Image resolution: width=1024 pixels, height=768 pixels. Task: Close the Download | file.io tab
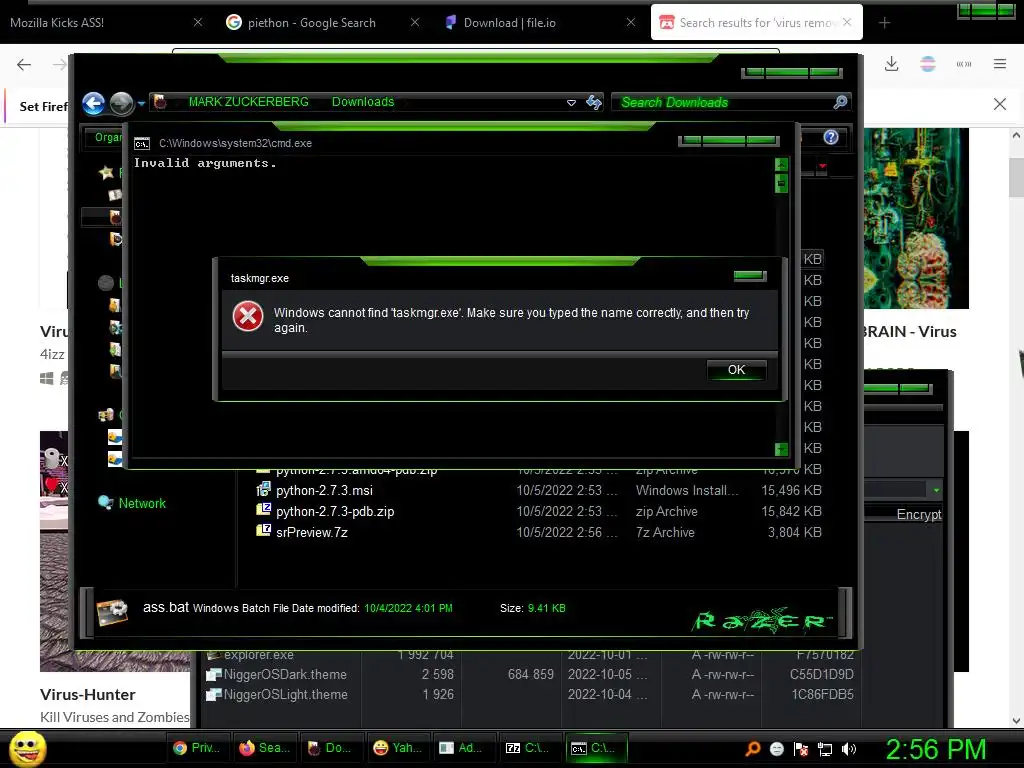point(630,22)
